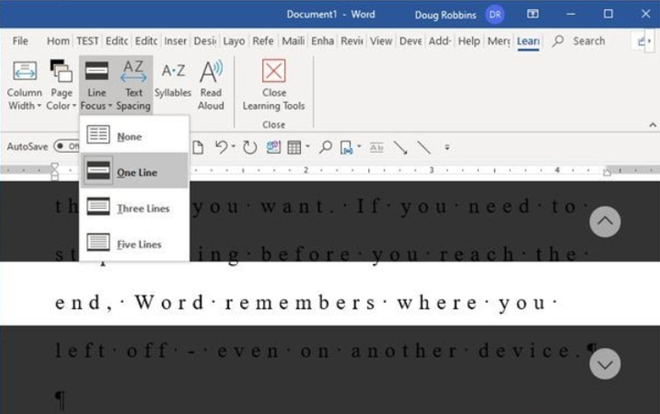
Task: Select the Learning Tools tab
Action: [528, 41]
